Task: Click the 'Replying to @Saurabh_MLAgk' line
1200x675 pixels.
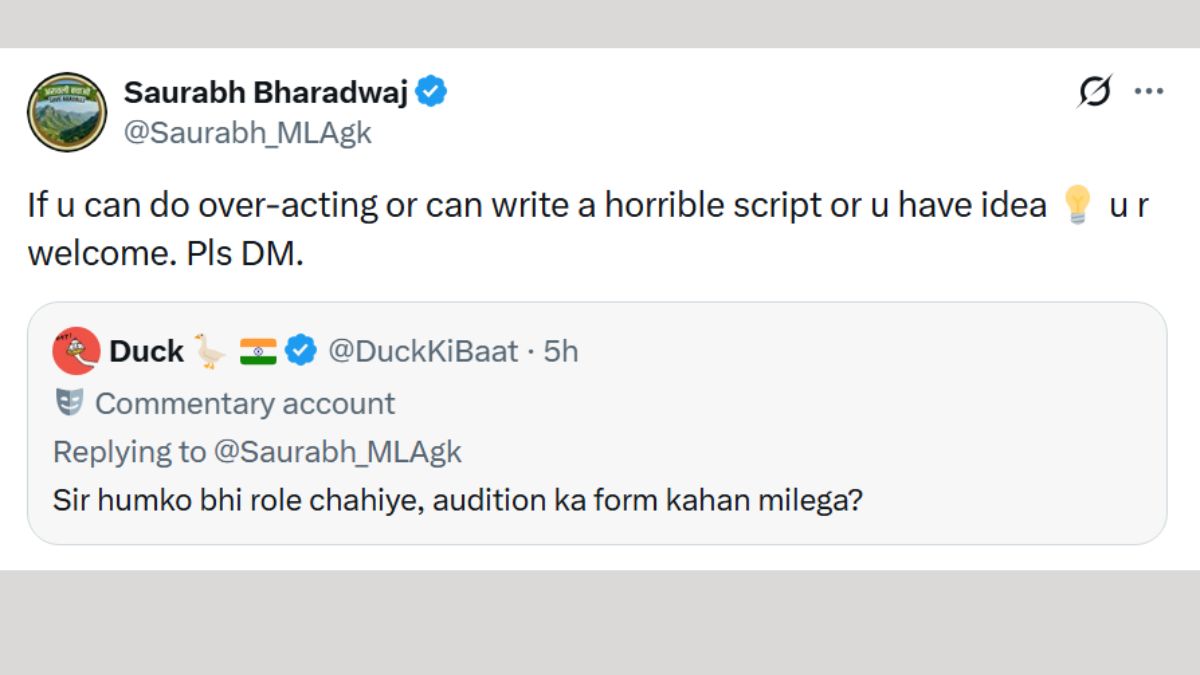Action: (257, 452)
